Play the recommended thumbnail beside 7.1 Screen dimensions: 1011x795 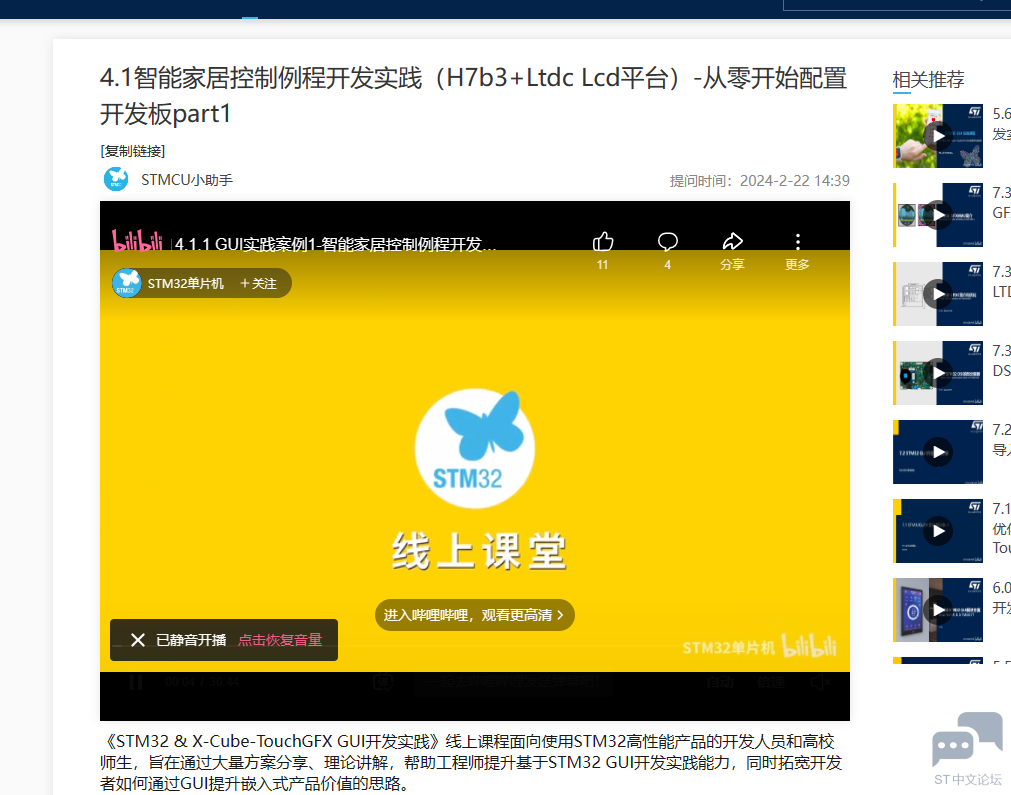coord(938,531)
